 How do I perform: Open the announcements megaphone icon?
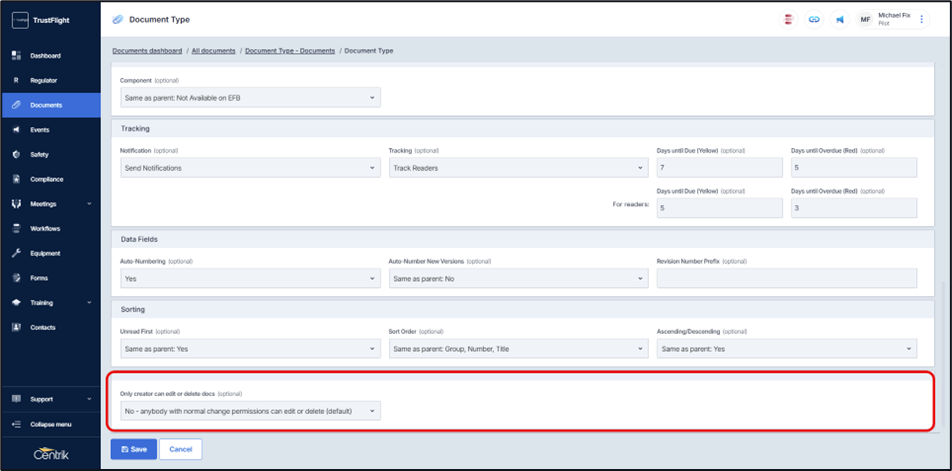click(x=840, y=20)
